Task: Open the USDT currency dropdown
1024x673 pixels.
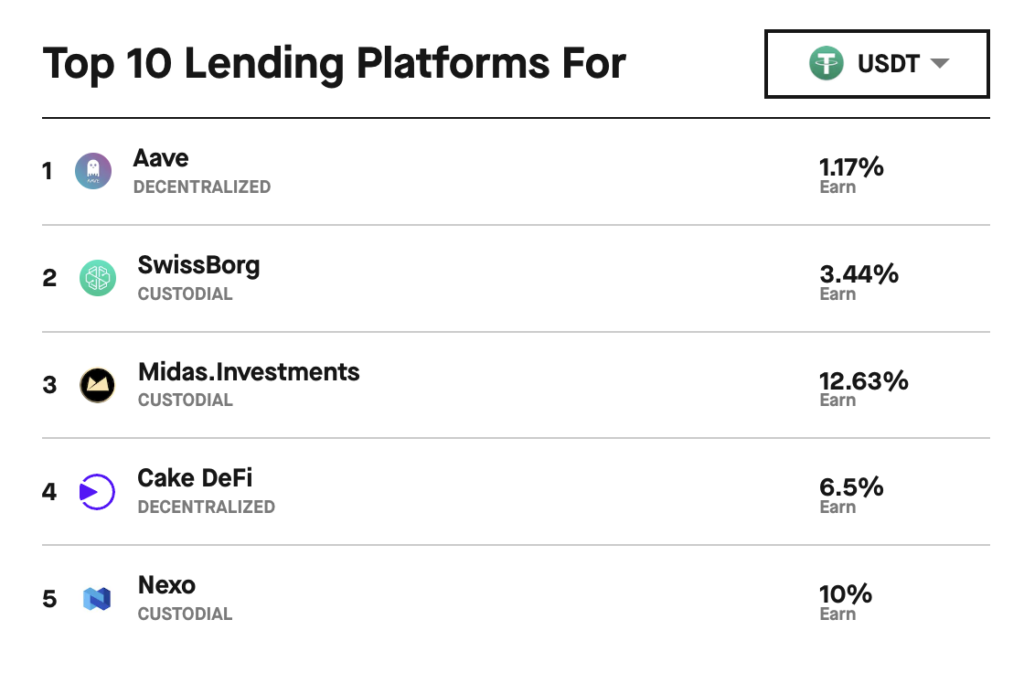Action: [877, 64]
